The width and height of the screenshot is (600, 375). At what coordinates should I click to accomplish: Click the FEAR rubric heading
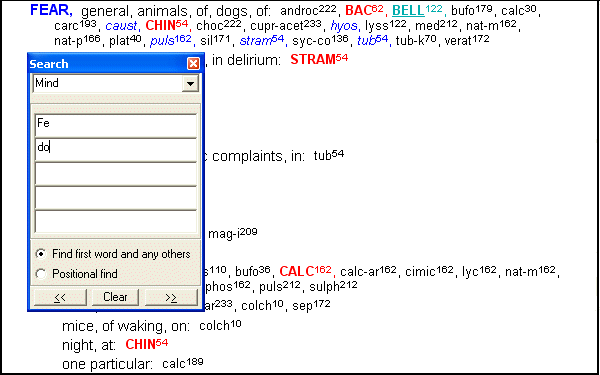click(51, 11)
